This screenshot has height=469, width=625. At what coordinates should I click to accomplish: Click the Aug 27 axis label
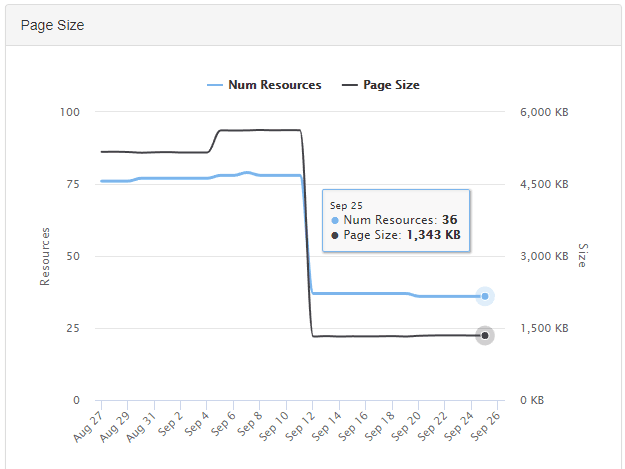click(88, 427)
